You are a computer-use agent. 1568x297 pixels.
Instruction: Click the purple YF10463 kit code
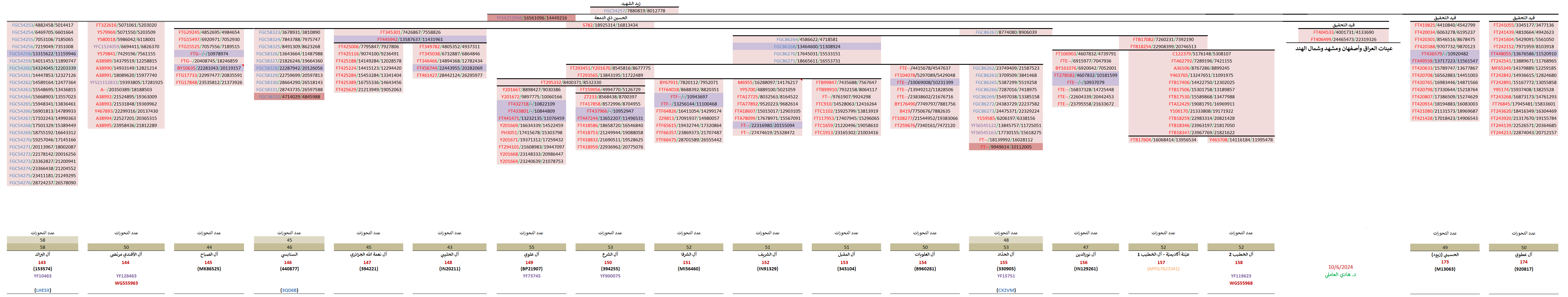42,276
